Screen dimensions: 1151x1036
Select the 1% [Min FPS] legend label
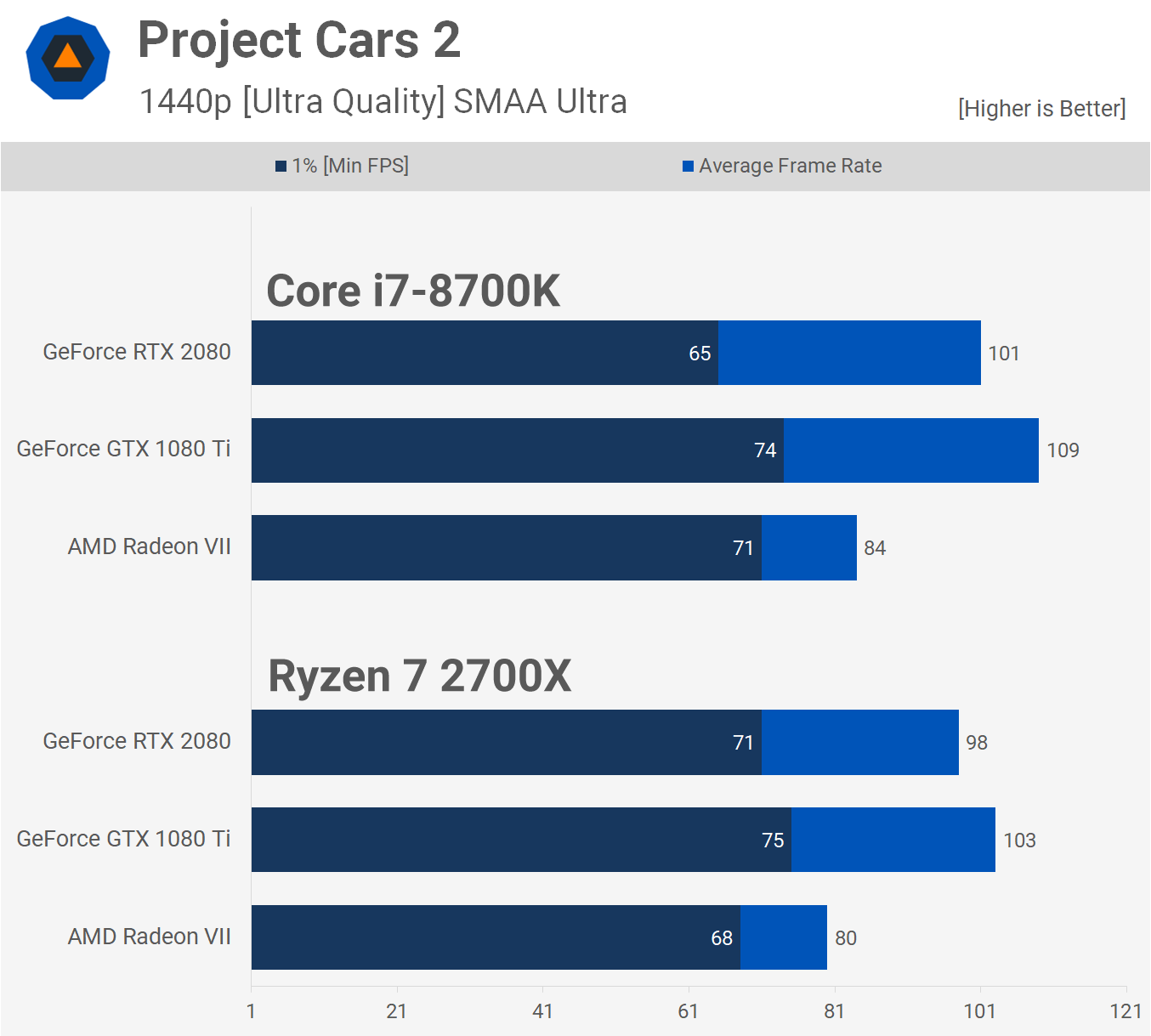point(350,166)
